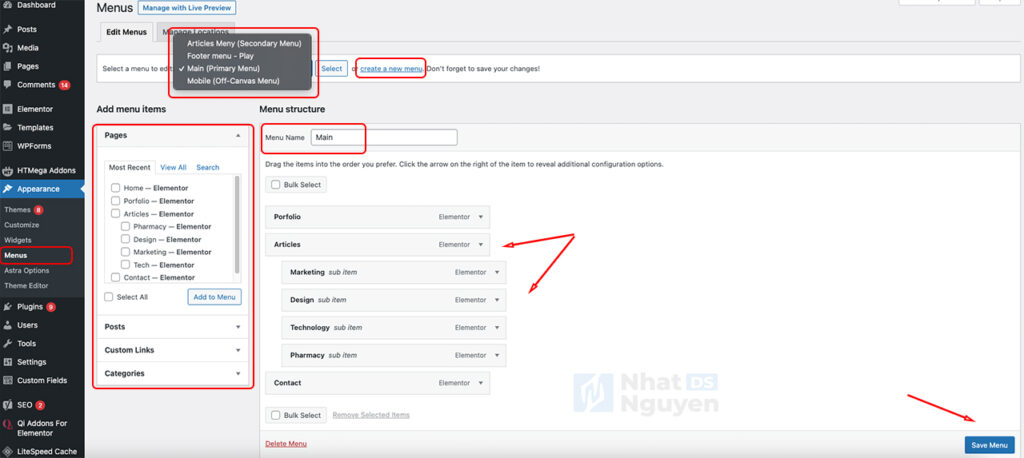
Task: Check the Porfolio — Elementor page checkbox
Action: (x=116, y=201)
